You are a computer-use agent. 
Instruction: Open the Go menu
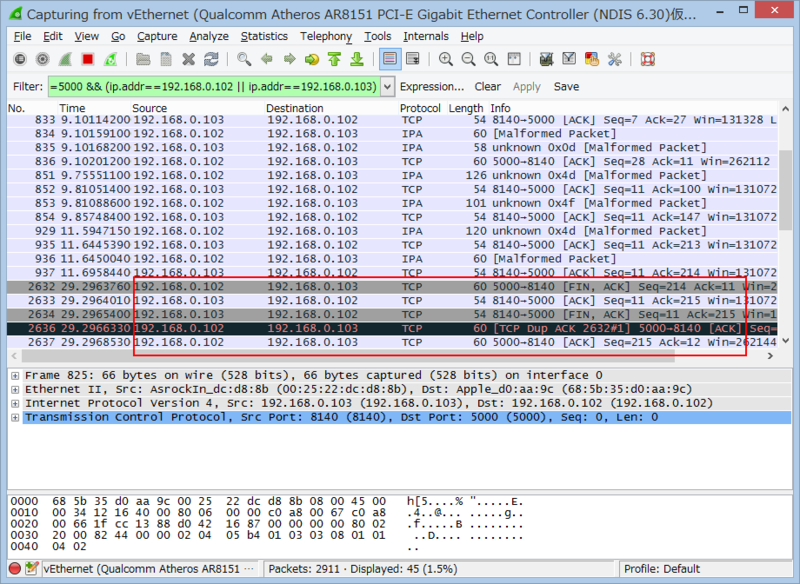pyautogui.click(x=118, y=36)
